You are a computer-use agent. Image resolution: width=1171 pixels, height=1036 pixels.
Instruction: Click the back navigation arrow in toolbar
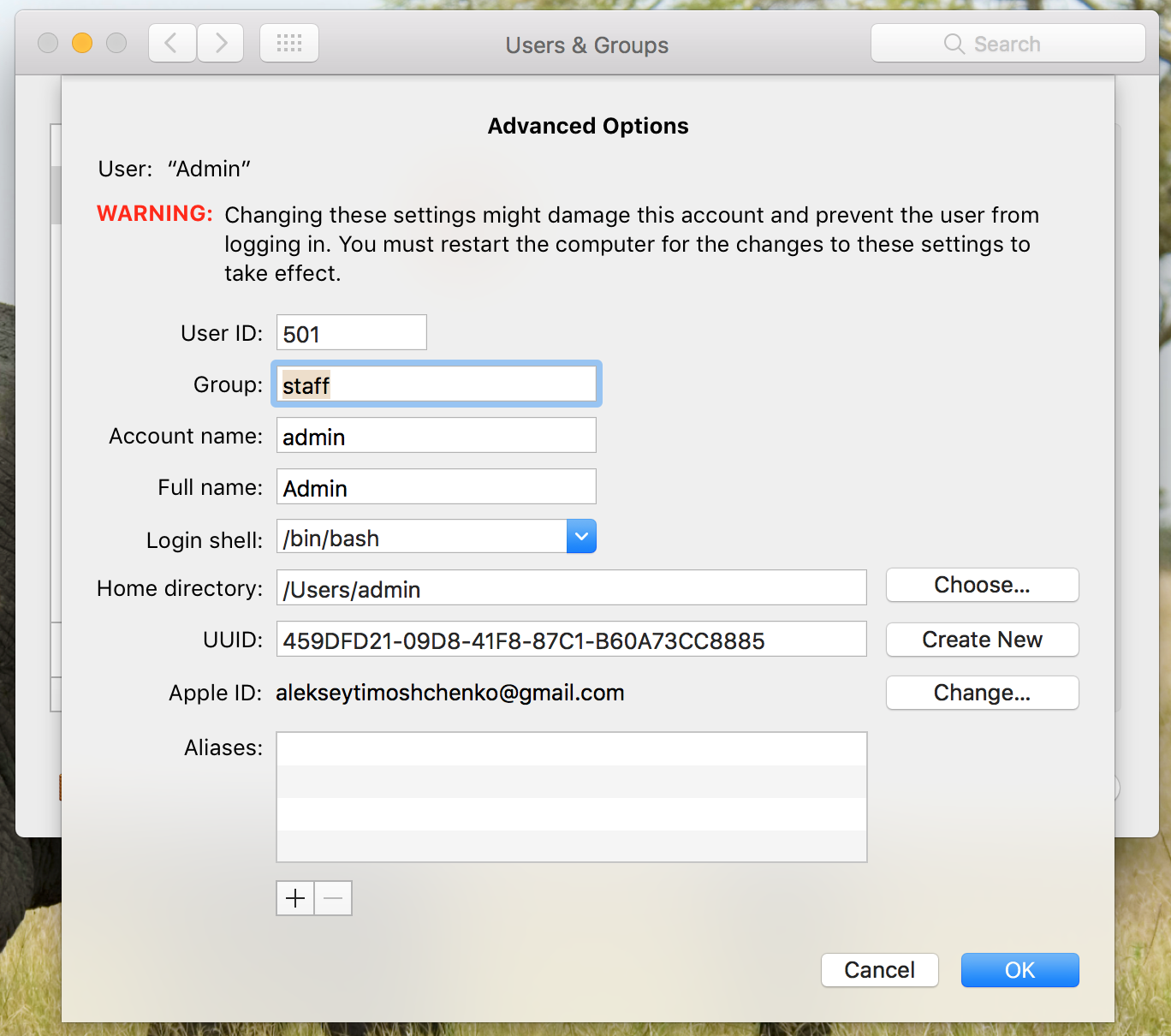pos(171,43)
